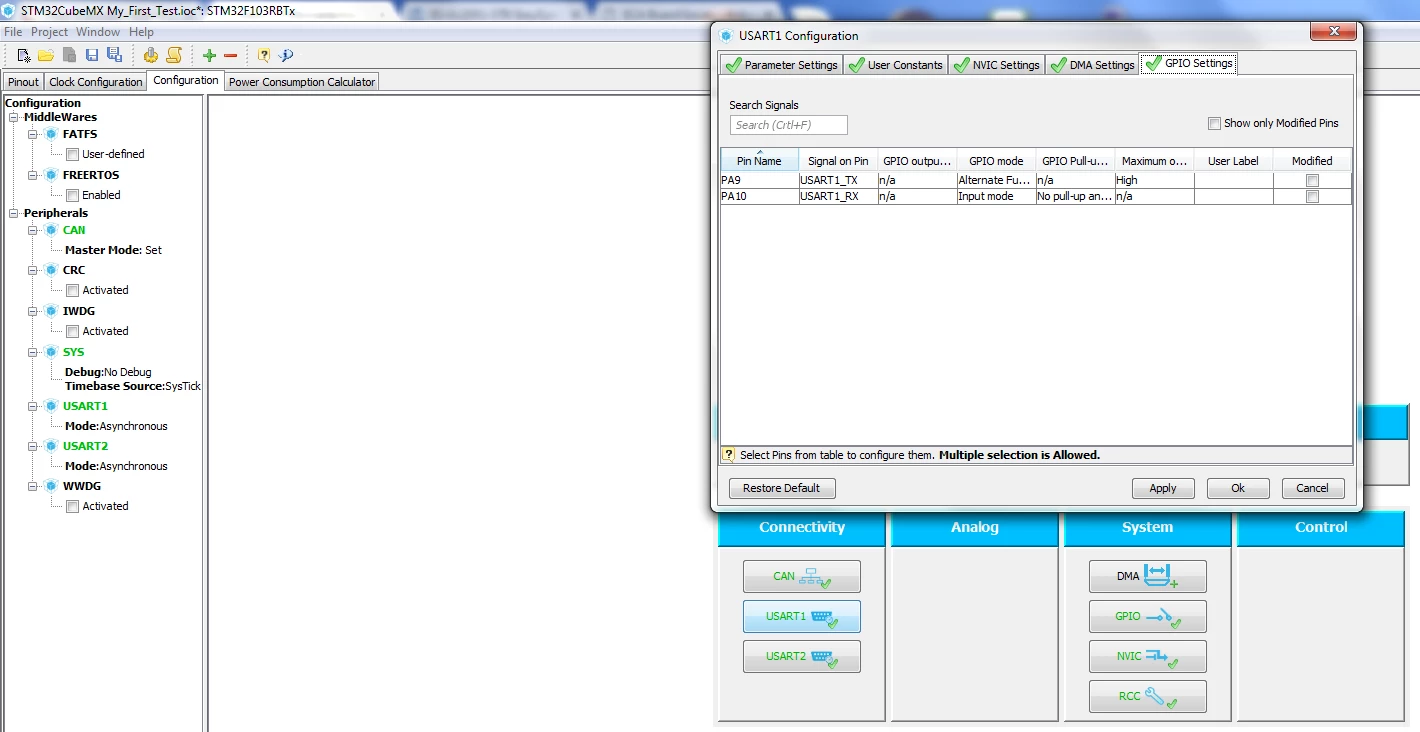Click the New Project toolbar icon
Image resolution: width=1420 pixels, height=732 pixels.
[x=25, y=56]
